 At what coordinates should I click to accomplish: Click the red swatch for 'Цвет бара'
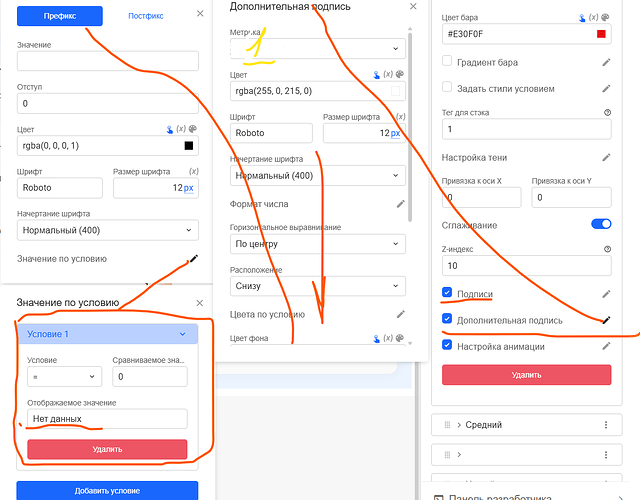click(x=600, y=34)
